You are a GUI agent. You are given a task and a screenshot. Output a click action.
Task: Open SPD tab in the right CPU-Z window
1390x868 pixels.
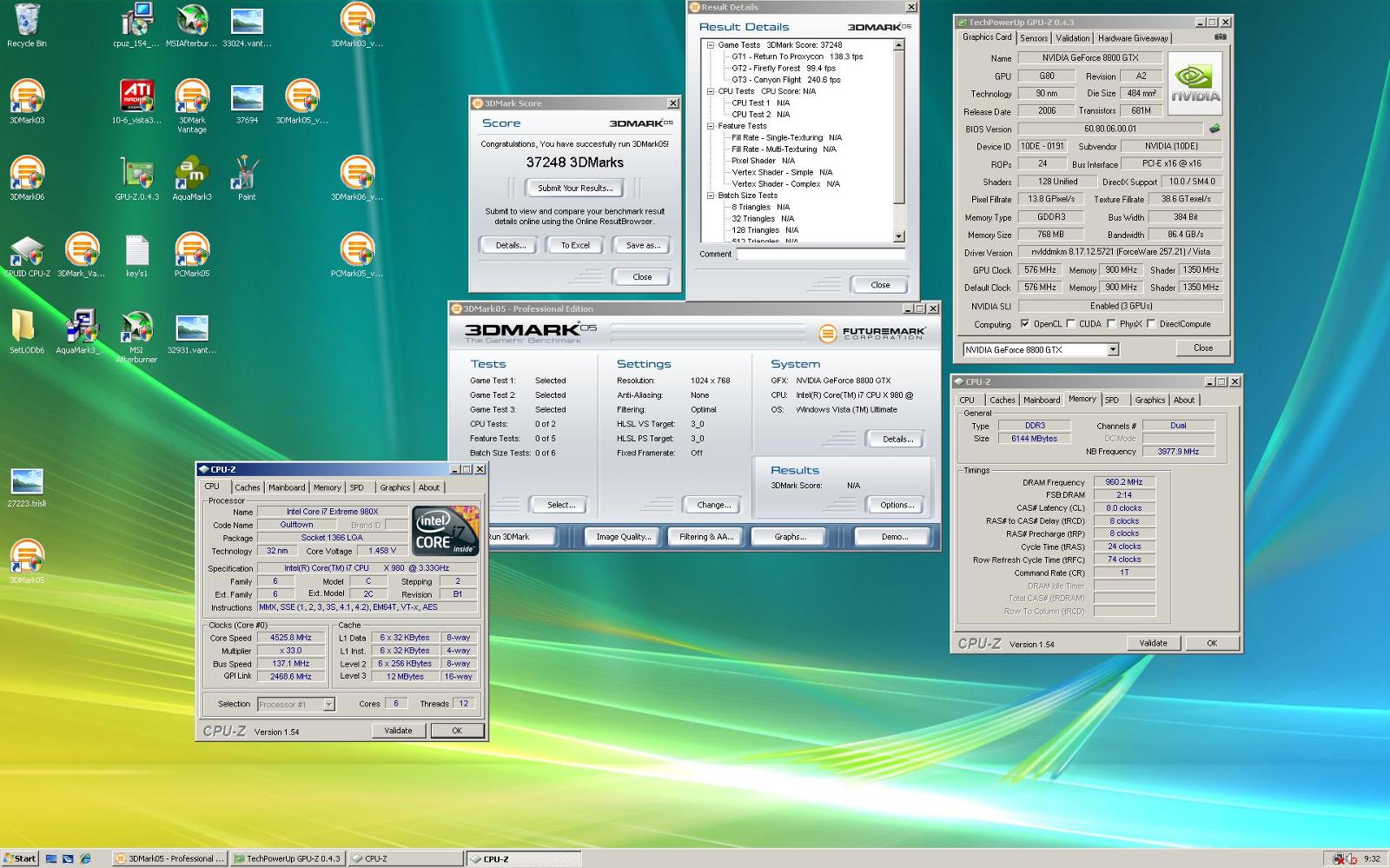pos(1112,401)
